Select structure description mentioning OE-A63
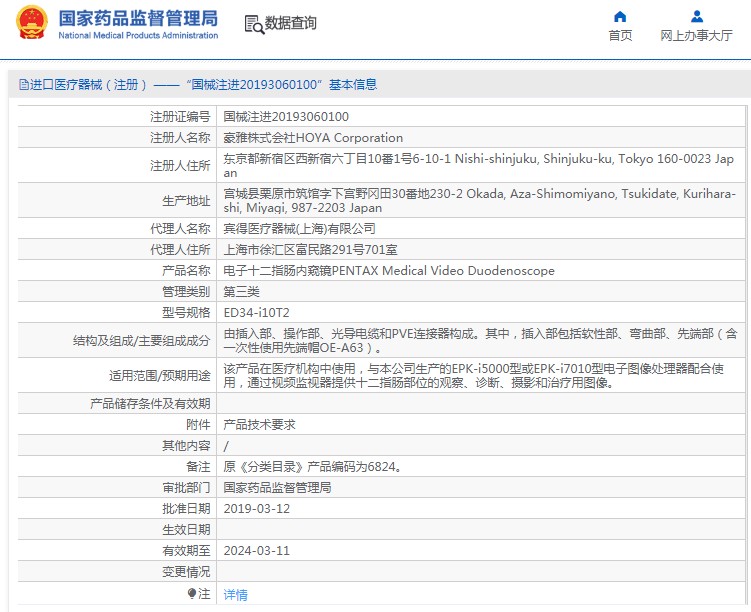This screenshot has height=612, width=751. point(480,340)
